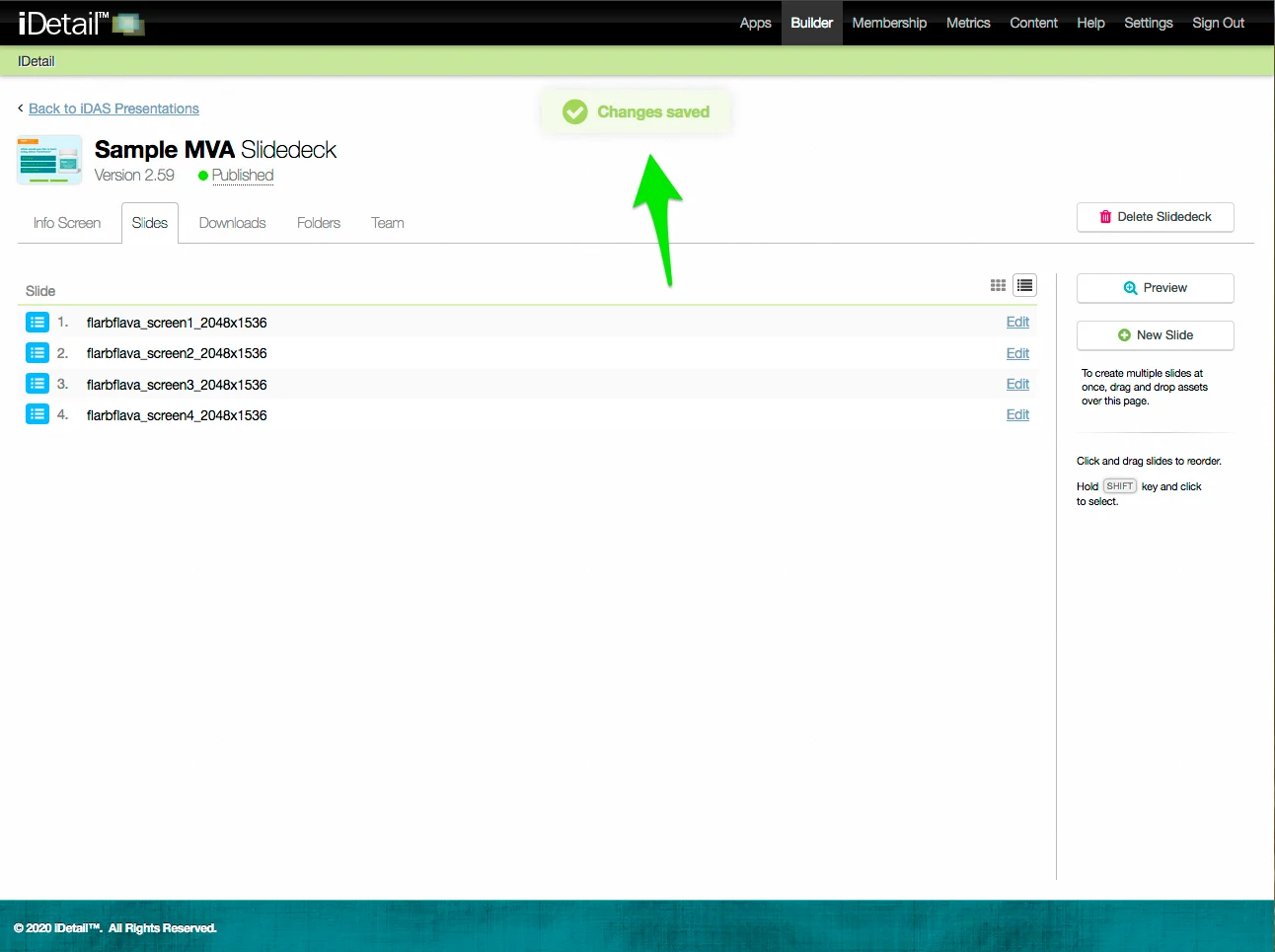Open the Builder menu

click(812, 23)
